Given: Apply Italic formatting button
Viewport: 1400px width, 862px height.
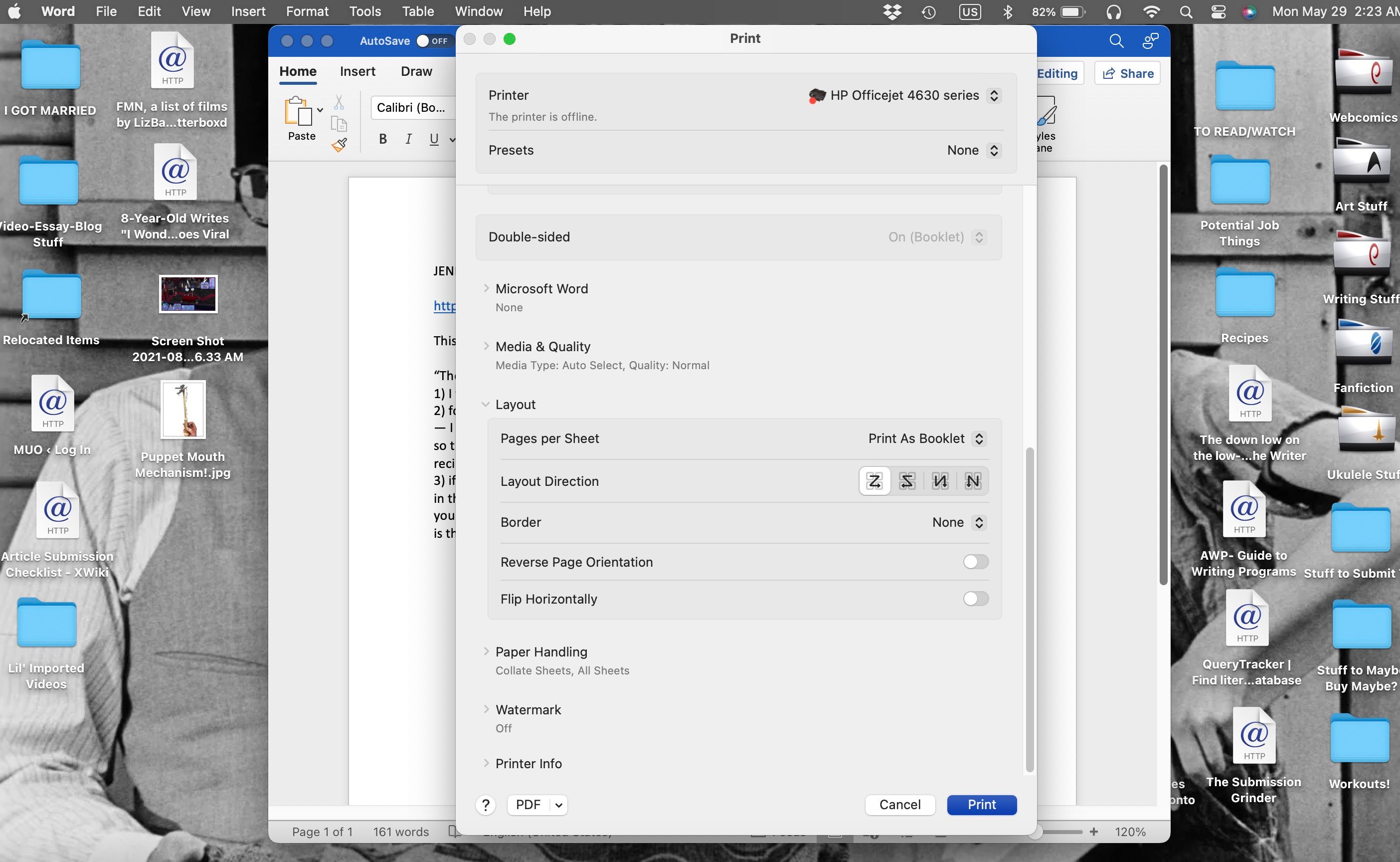Looking at the screenshot, I should (408, 139).
